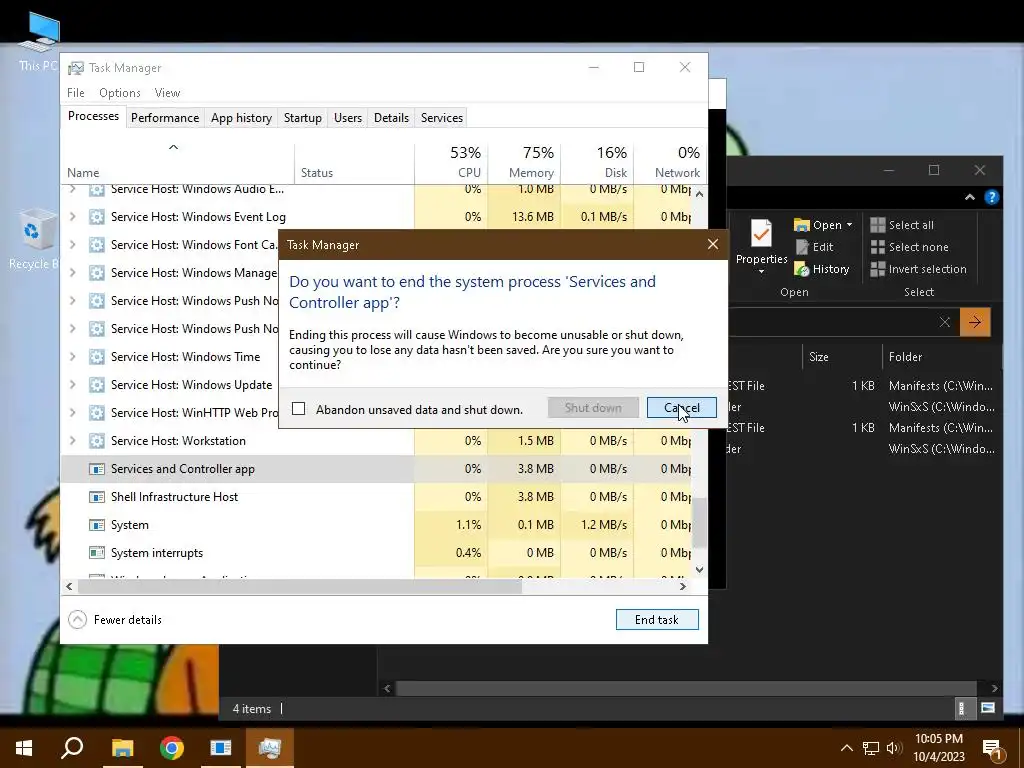Image resolution: width=1024 pixels, height=768 pixels.
Task: Click gear icon of Windows Time service
Action: [x=97, y=357]
